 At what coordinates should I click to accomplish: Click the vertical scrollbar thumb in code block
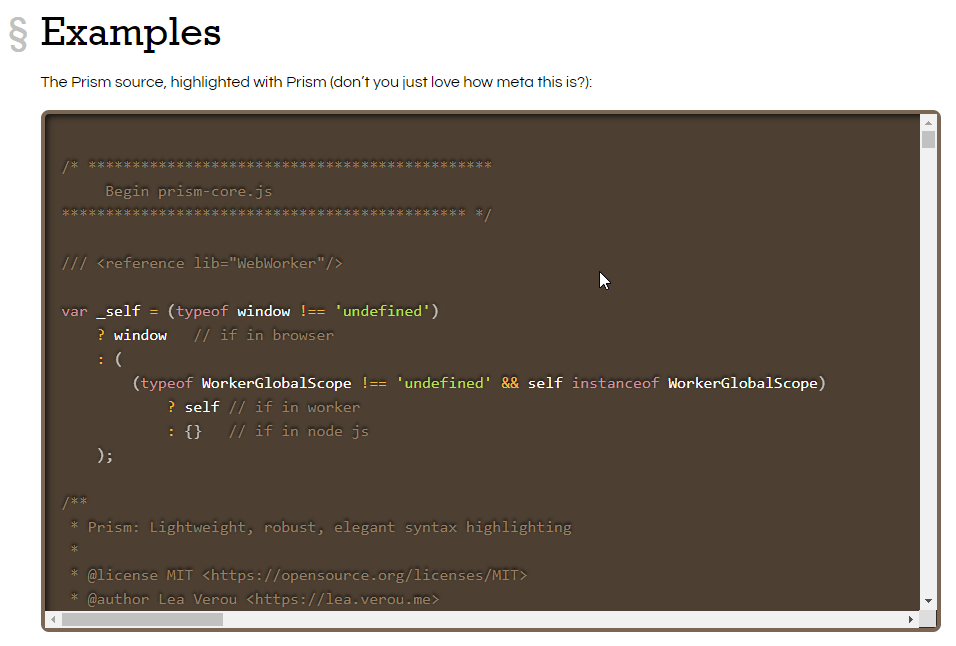tap(928, 139)
